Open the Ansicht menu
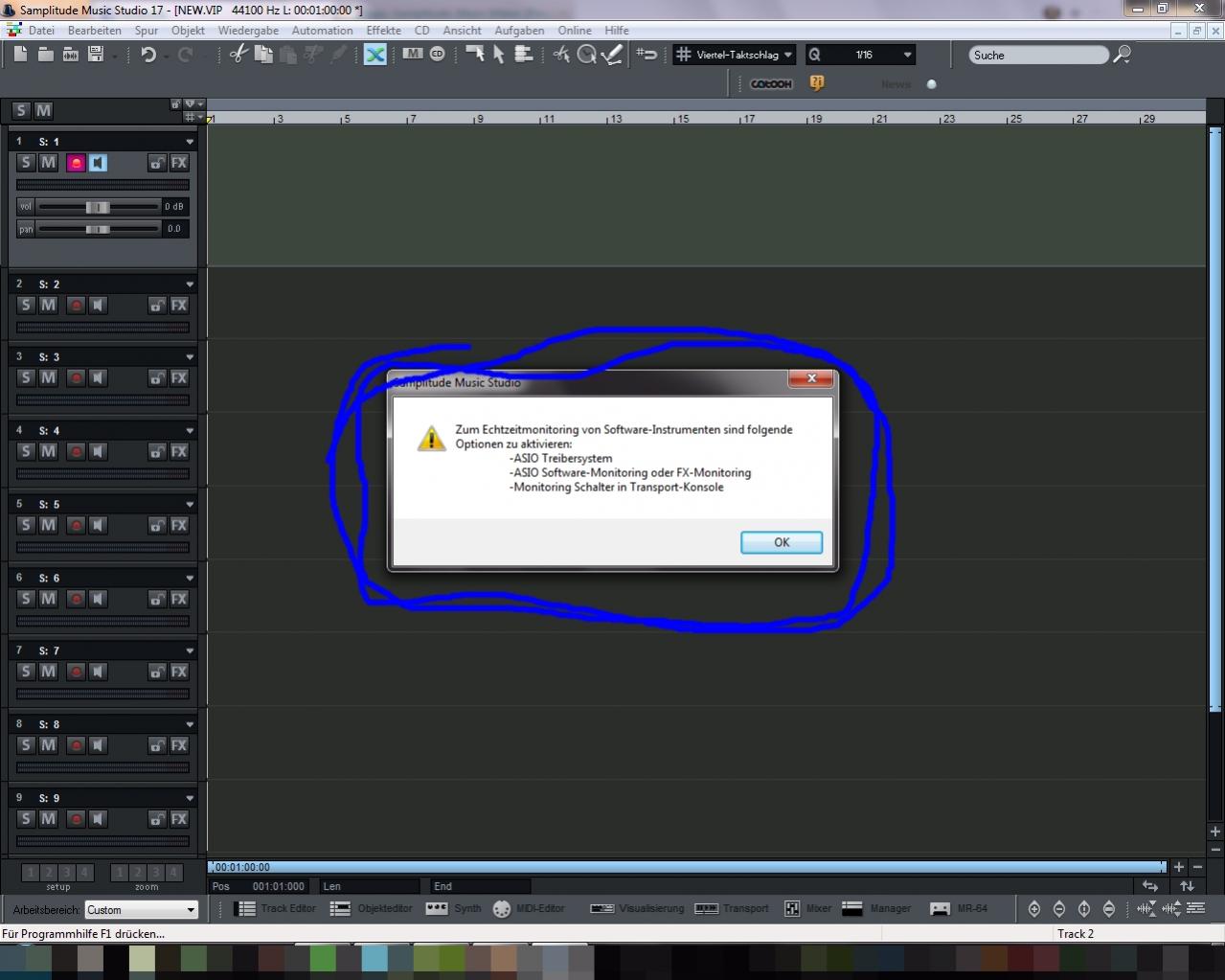 pyautogui.click(x=462, y=31)
